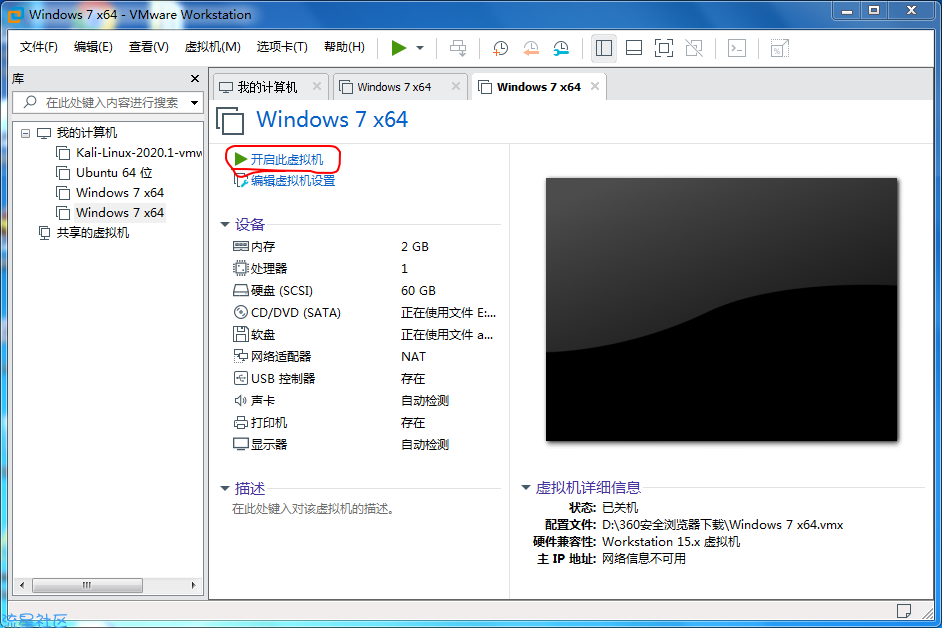Click the 显示器 display device row
Screen dimensions: 942x628
[x=364, y=445]
